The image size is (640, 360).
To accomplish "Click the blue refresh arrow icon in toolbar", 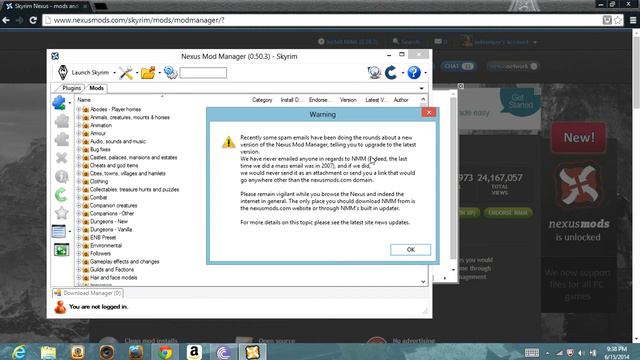I will coord(391,73).
